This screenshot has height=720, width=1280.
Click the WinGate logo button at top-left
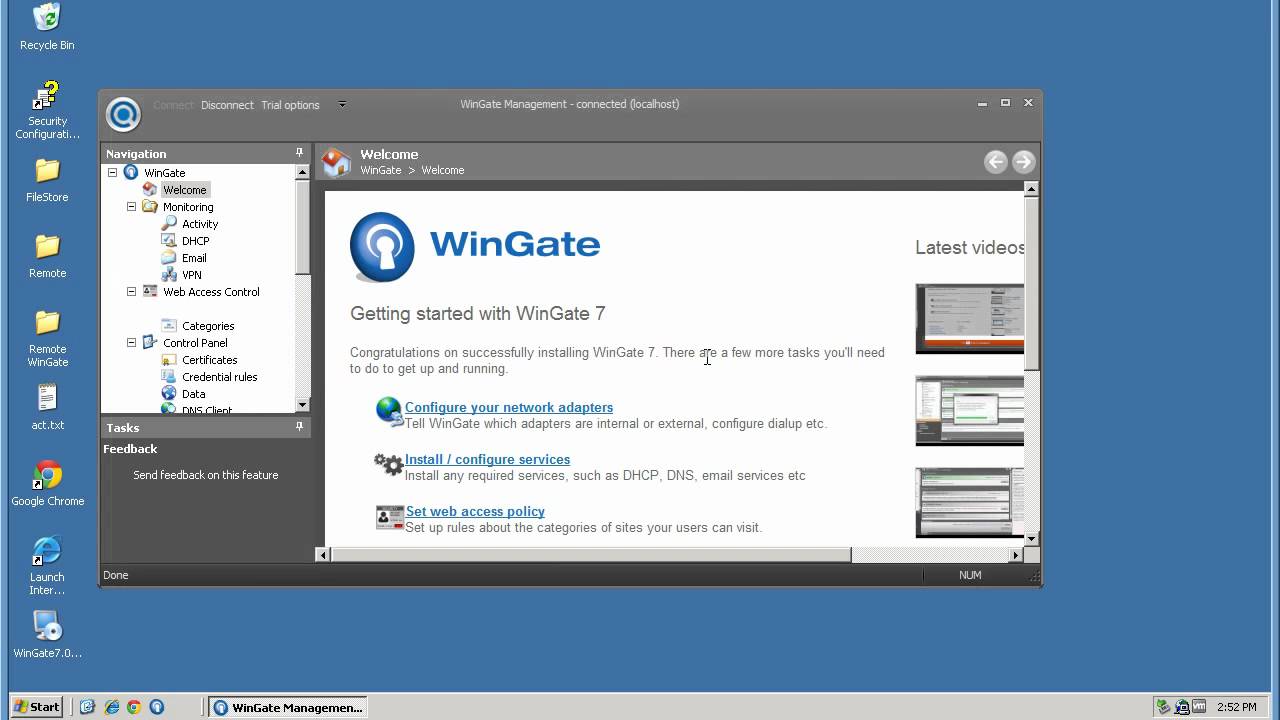(x=123, y=114)
